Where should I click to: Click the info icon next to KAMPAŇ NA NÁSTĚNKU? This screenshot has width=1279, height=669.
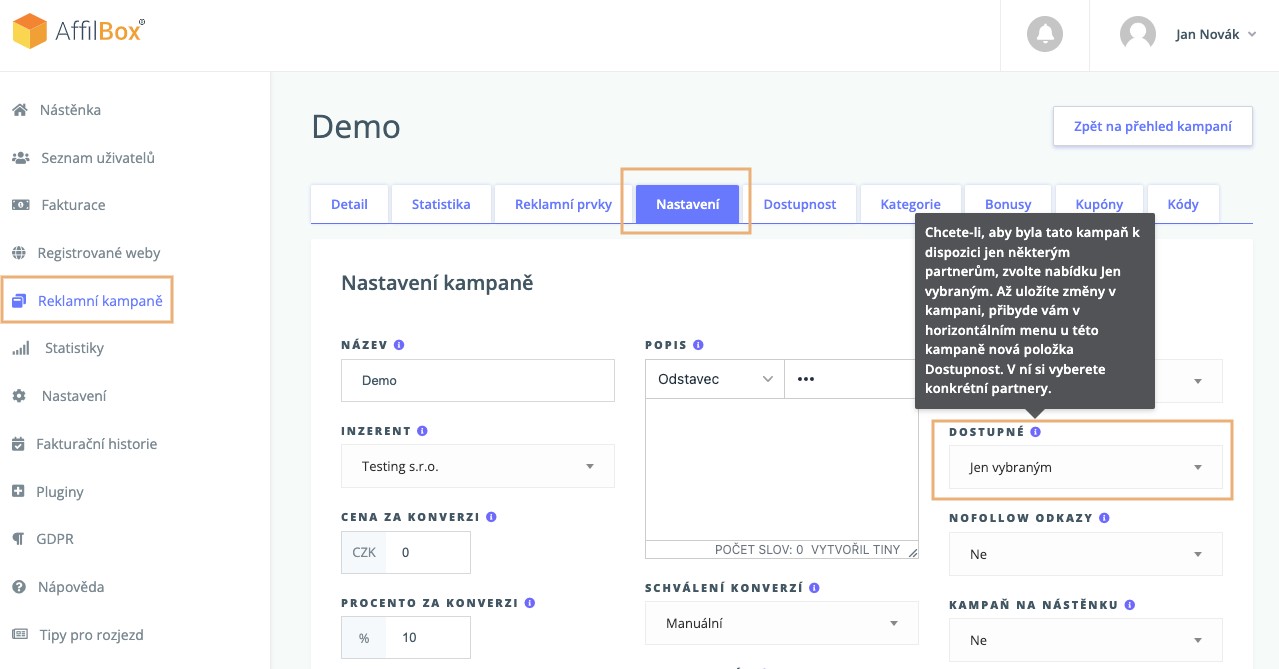pos(1129,605)
